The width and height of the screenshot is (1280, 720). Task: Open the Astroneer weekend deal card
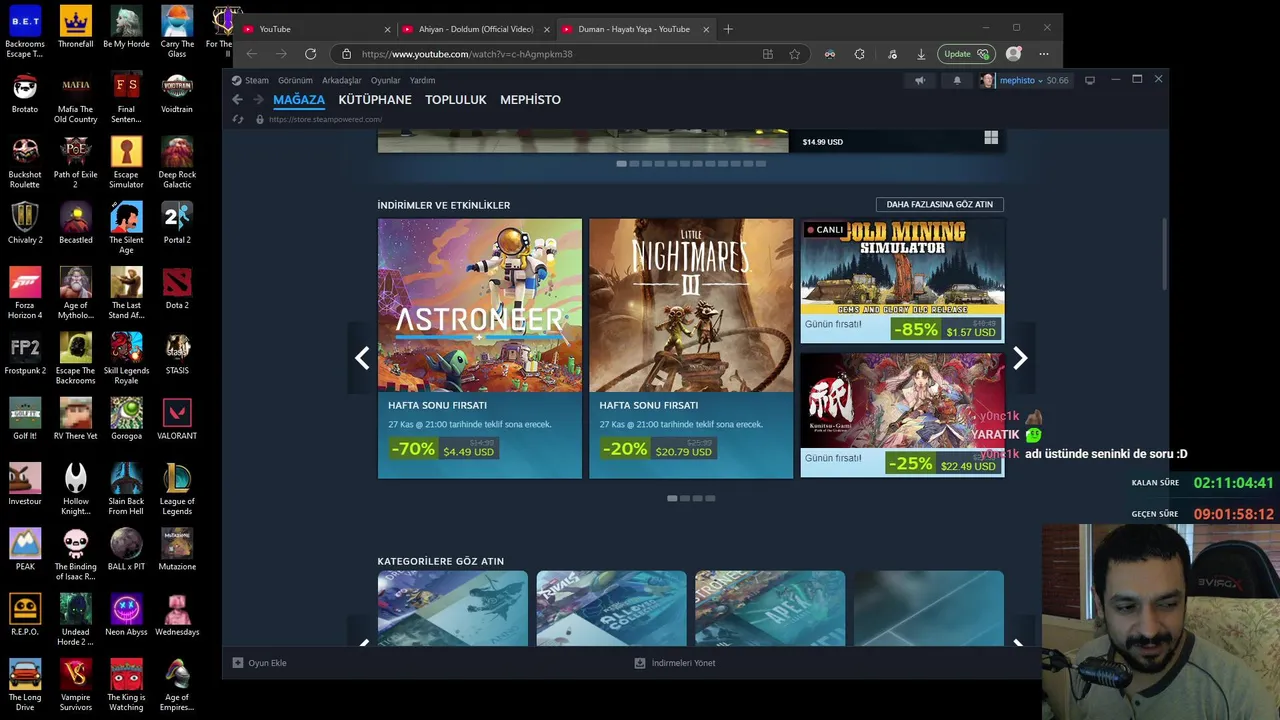pos(480,348)
